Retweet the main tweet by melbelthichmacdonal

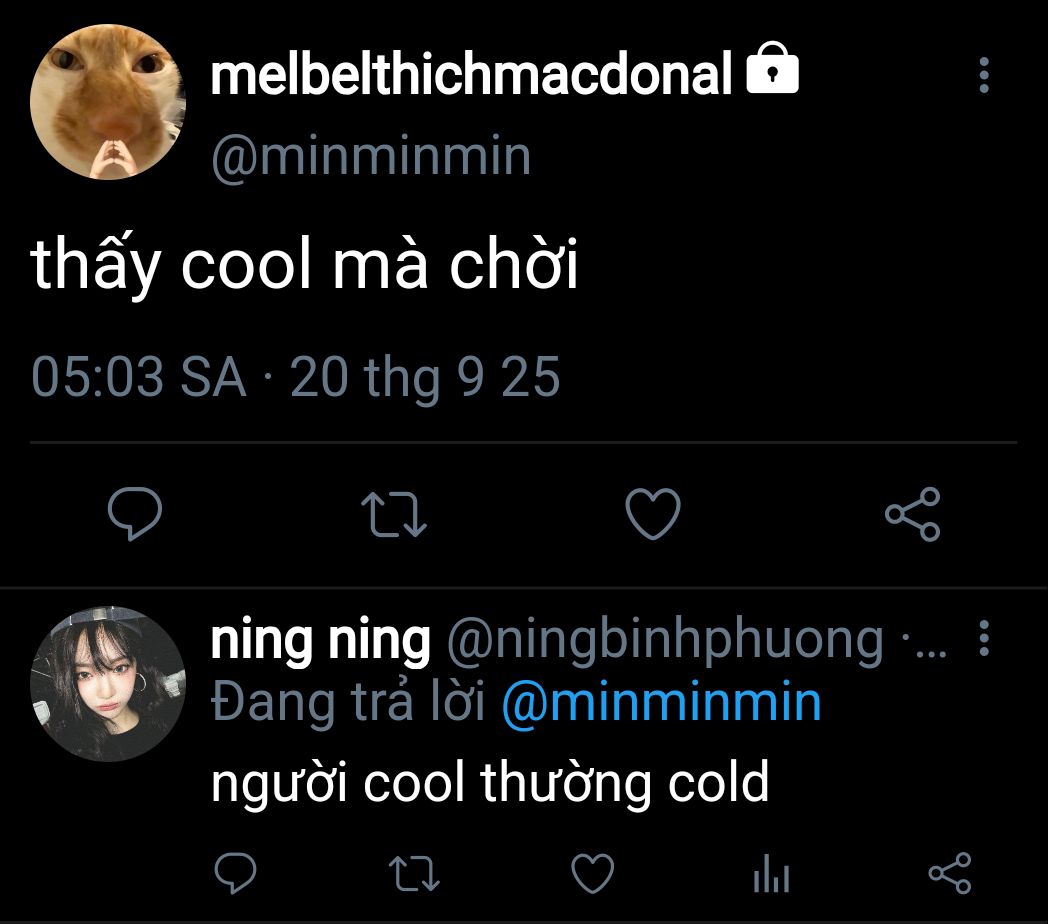394,514
